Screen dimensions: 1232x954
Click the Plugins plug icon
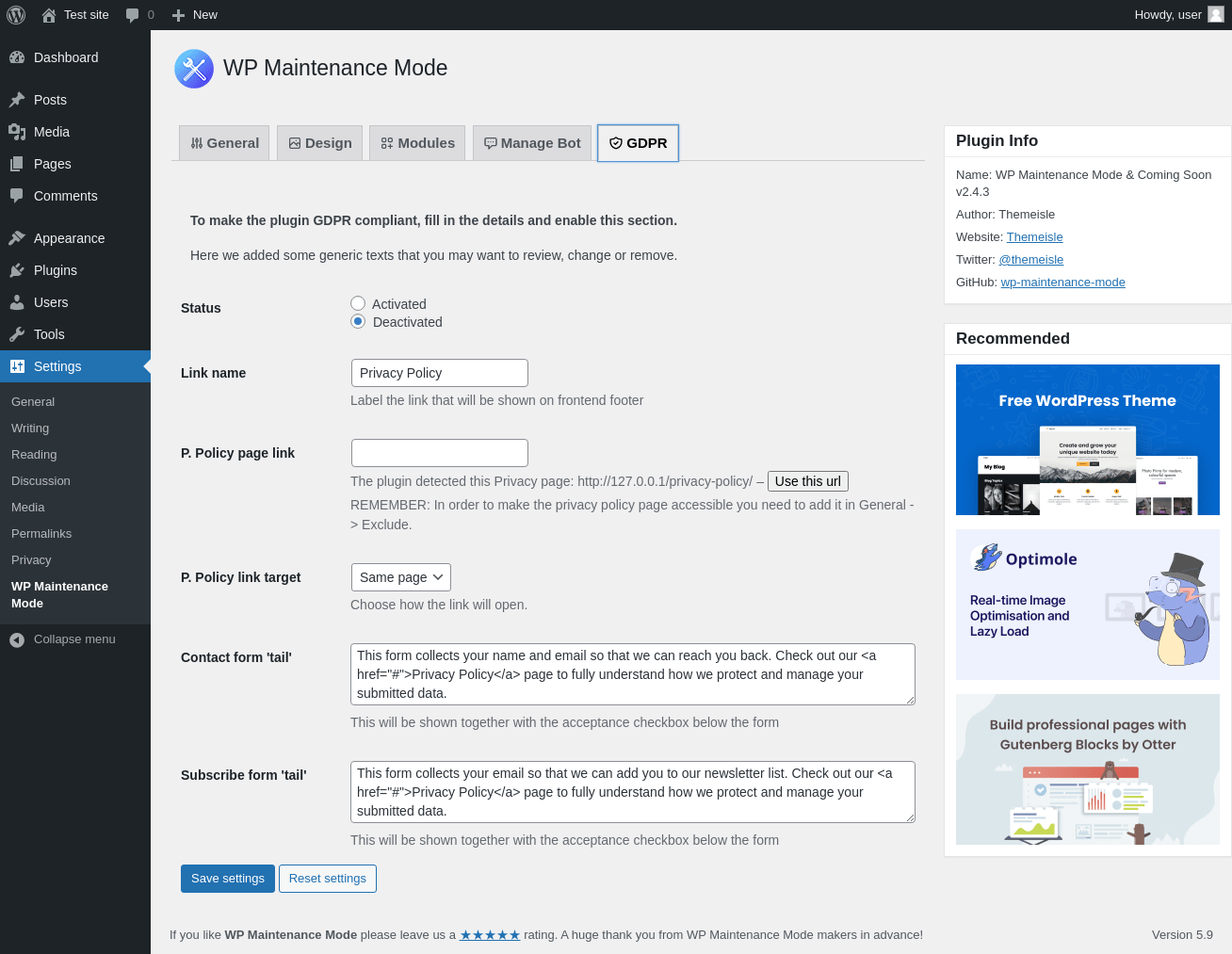[17, 270]
